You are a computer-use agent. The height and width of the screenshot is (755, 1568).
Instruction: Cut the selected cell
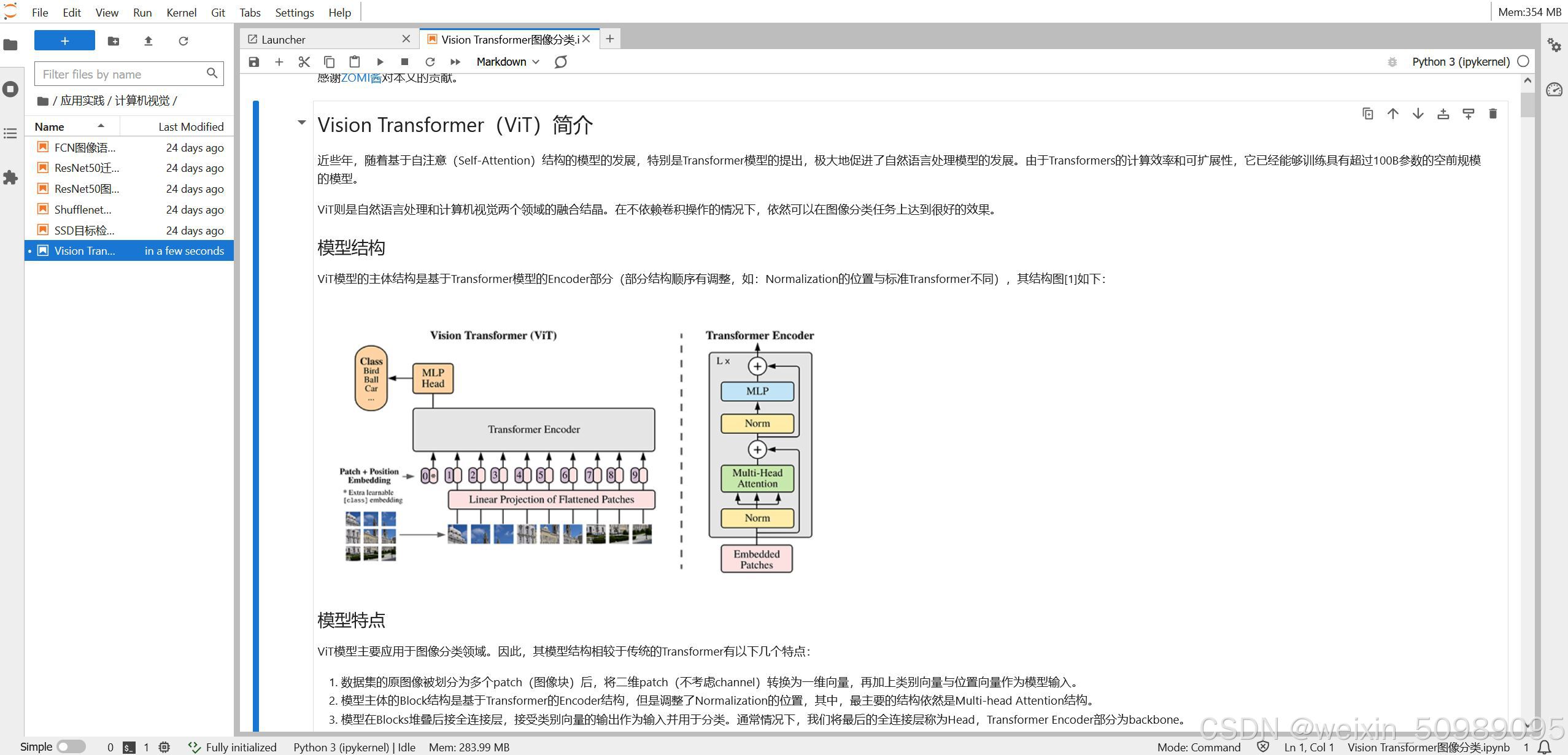pos(304,62)
